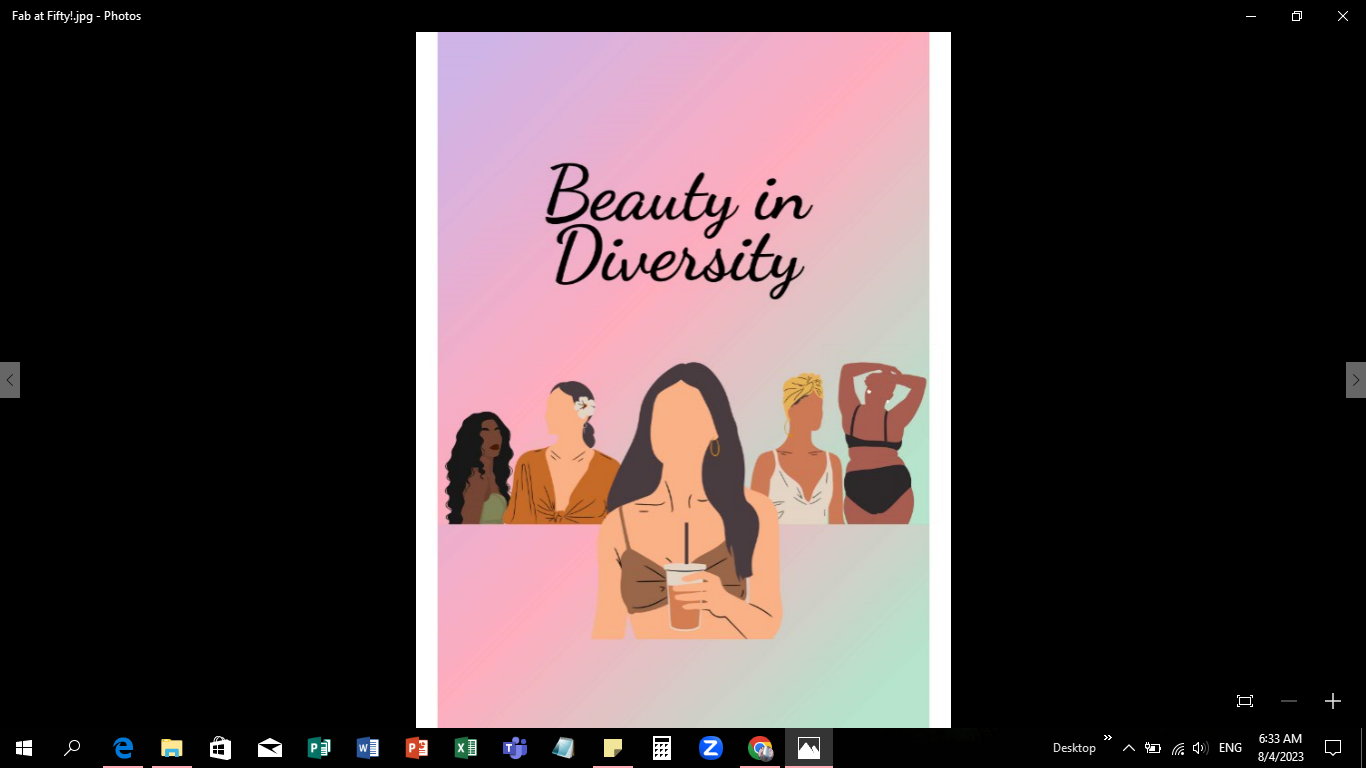1366x768 pixels.
Task: Click the Show desktop strip
Action: click(x=1363, y=747)
